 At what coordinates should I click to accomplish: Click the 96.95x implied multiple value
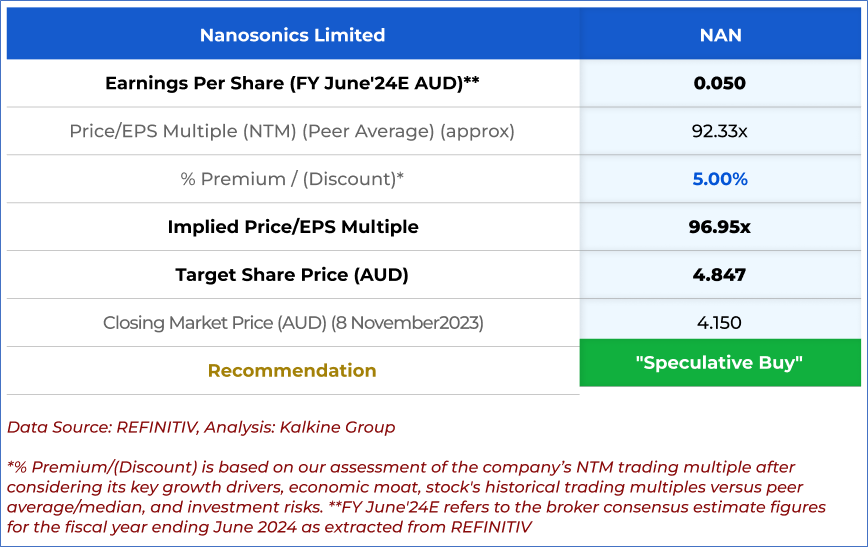[x=720, y=227]
